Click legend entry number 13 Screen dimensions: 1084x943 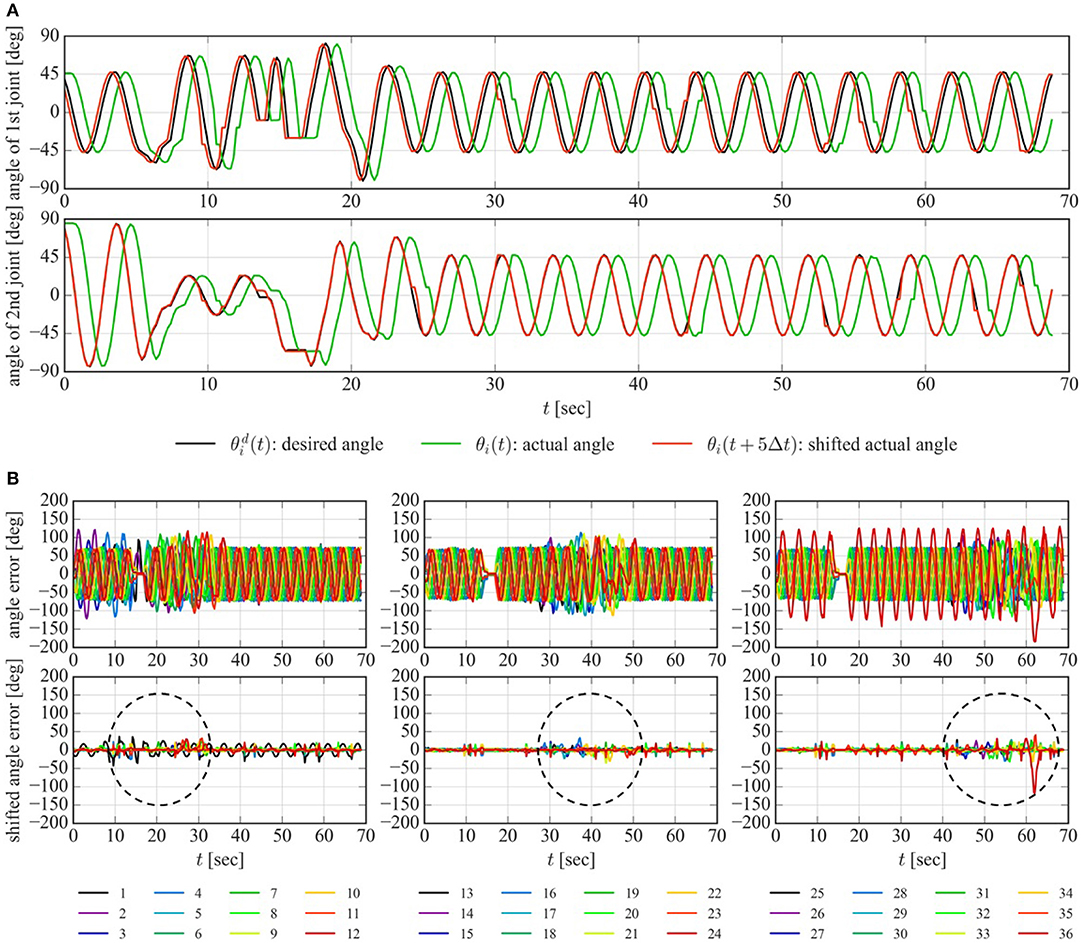point(467,893)
